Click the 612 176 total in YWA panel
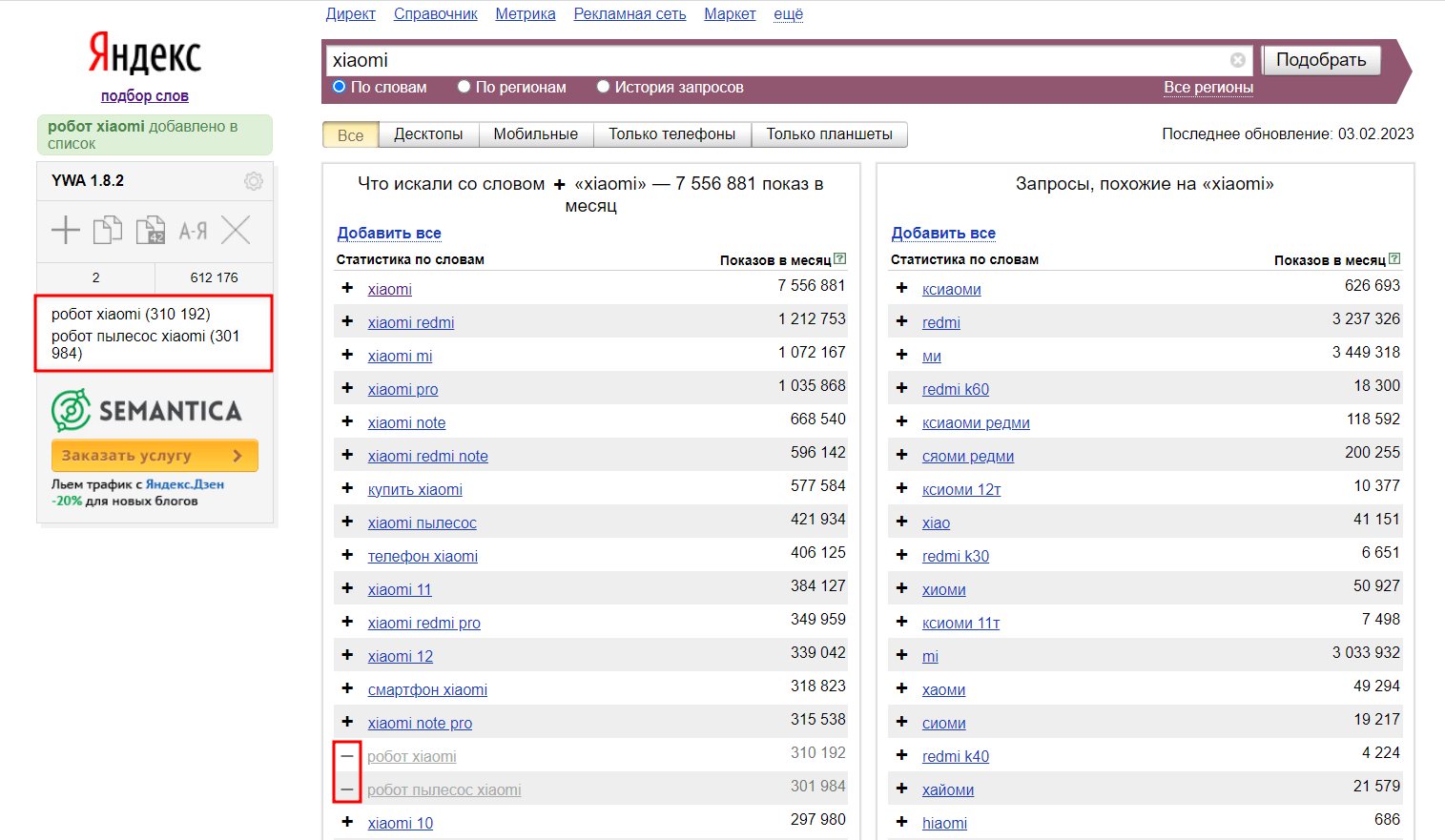 pyautogui.click(x=214, y=277)
